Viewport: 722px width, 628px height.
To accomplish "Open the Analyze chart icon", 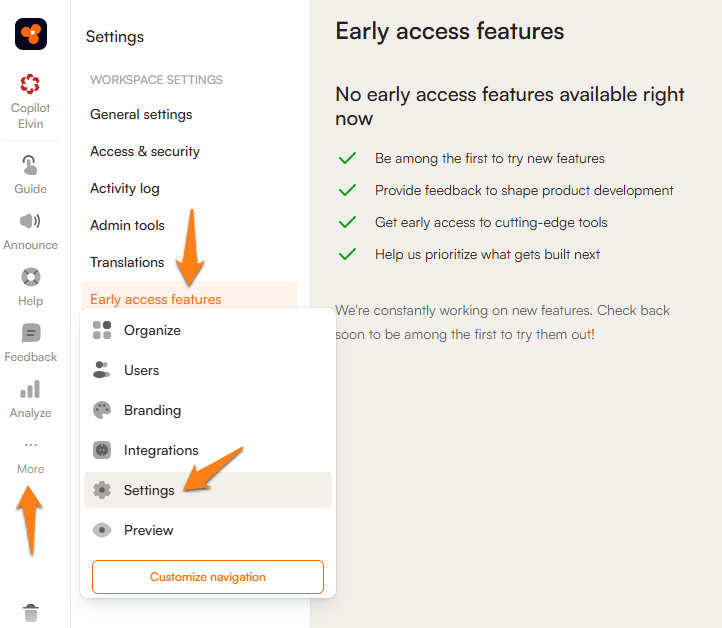I will point(31,389).
